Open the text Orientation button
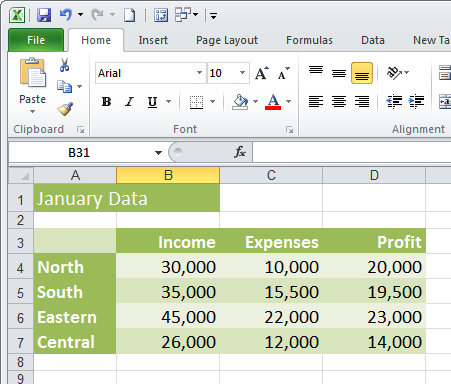The image size is (451, 384). point(397,73)
